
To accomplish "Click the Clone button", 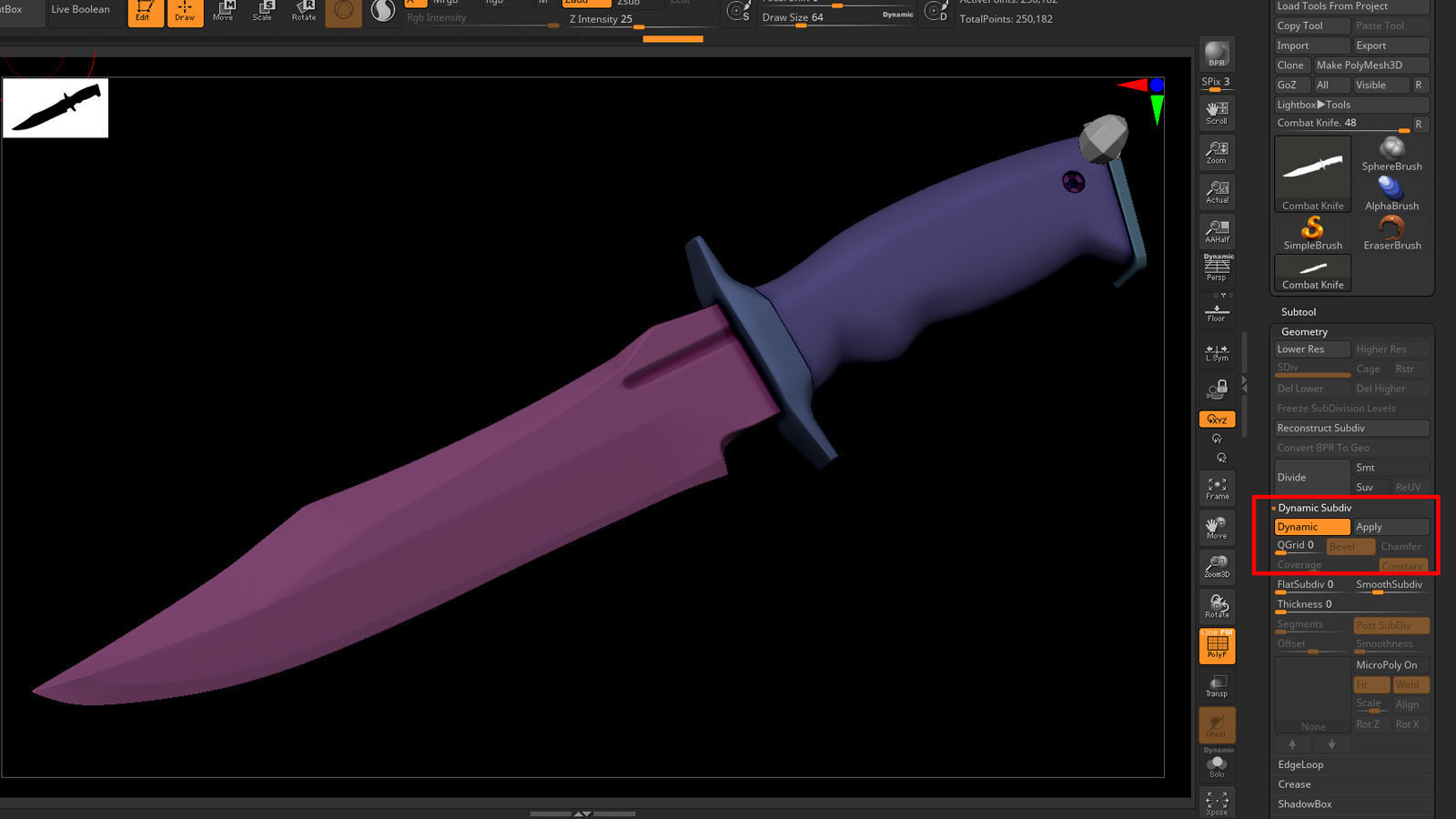I will pyautogui.click(x=1291, y=66).
